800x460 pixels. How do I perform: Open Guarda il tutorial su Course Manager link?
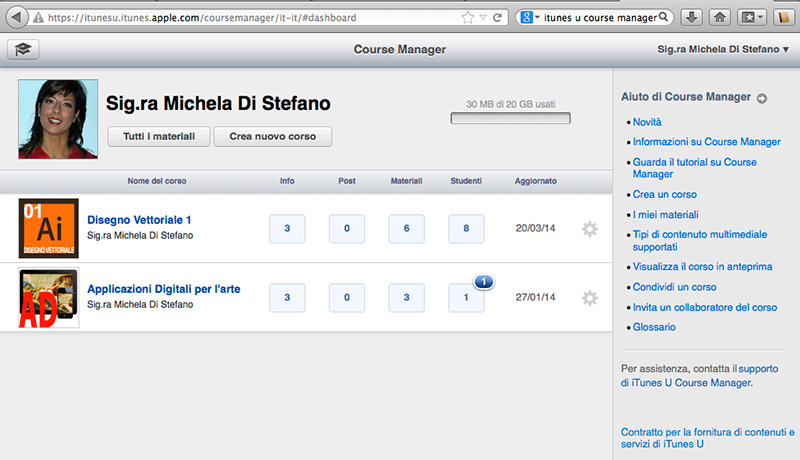click(x=694, y=168)
